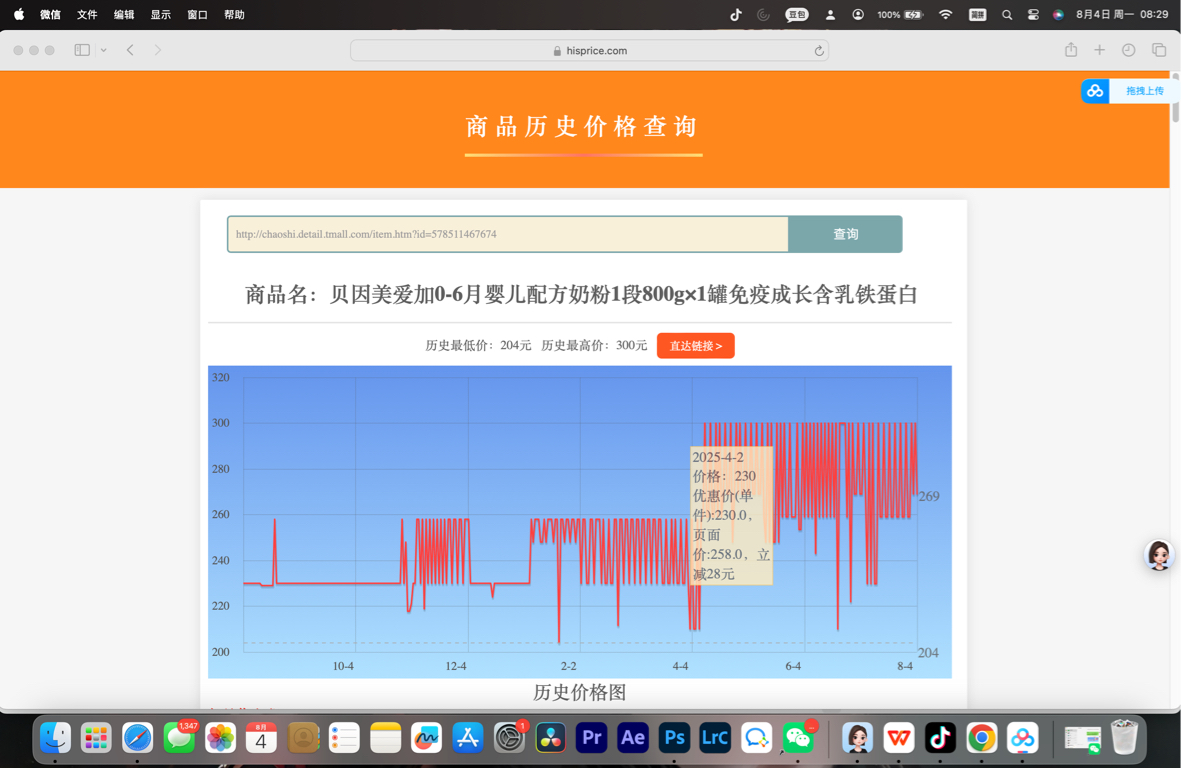The image size is (1181, 768).
Task: Open a new tab with the plus icon
Action: [x=1100, y=50]
